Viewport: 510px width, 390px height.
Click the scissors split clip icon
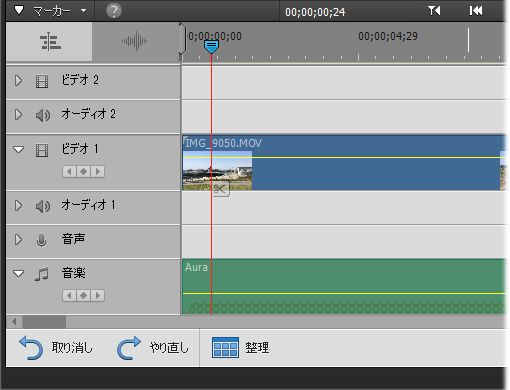(221, 189)
